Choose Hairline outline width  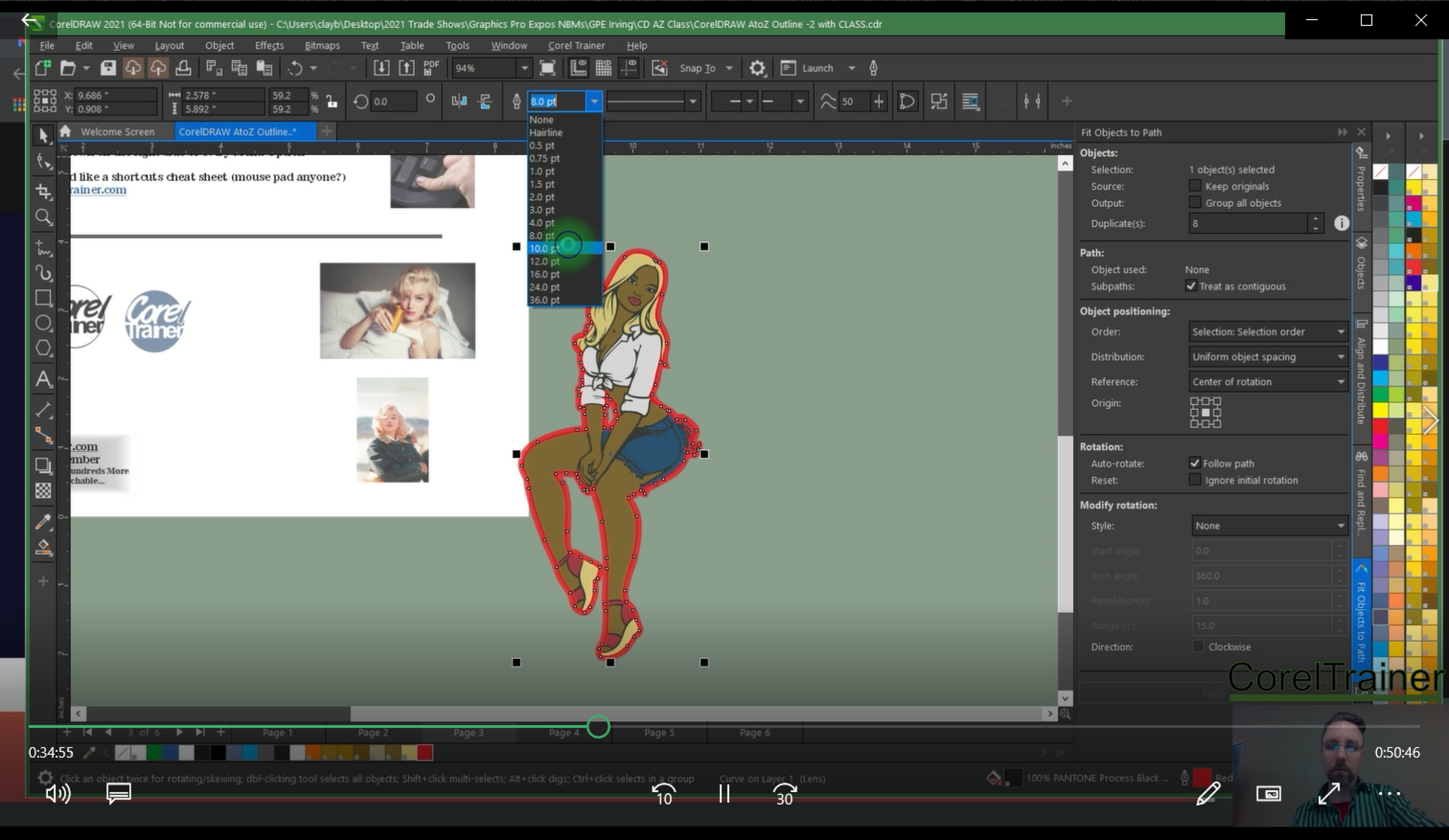pos(565,132)
